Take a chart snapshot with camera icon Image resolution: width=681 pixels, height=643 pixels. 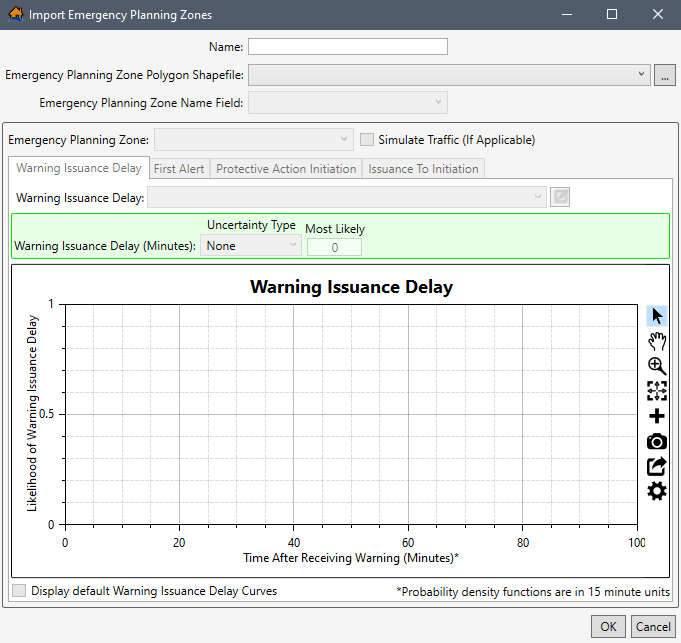(657, 442)
